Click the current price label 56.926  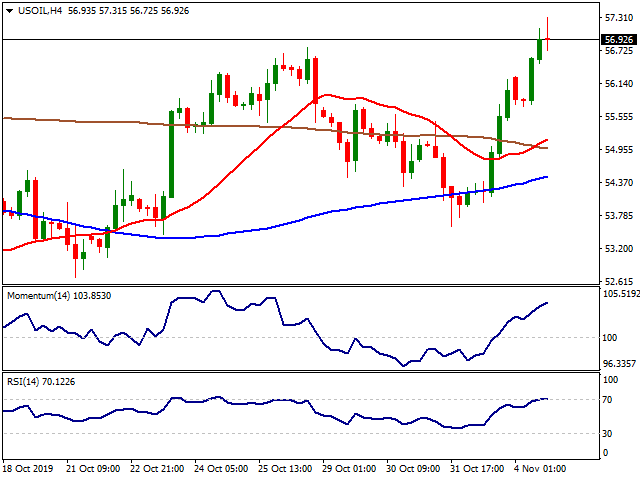click(x=619, y=40)
